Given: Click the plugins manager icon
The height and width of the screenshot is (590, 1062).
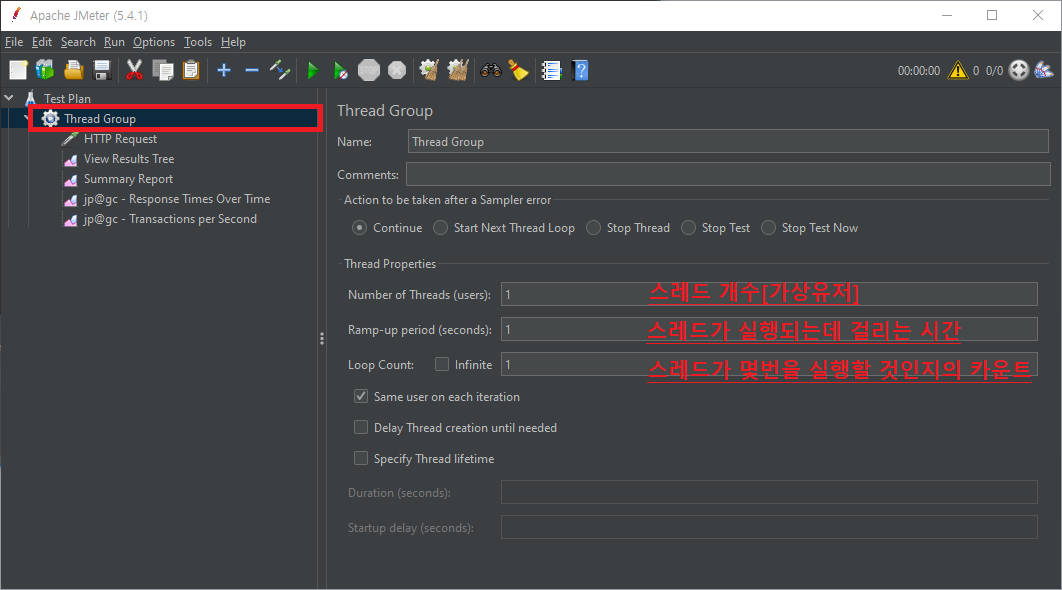Looking at the screenshot, I should (1044, 70).
